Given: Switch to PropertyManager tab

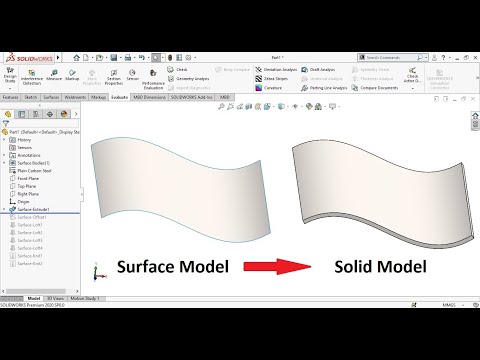Looking at the screenshot, I should click(x=22, y=114).
